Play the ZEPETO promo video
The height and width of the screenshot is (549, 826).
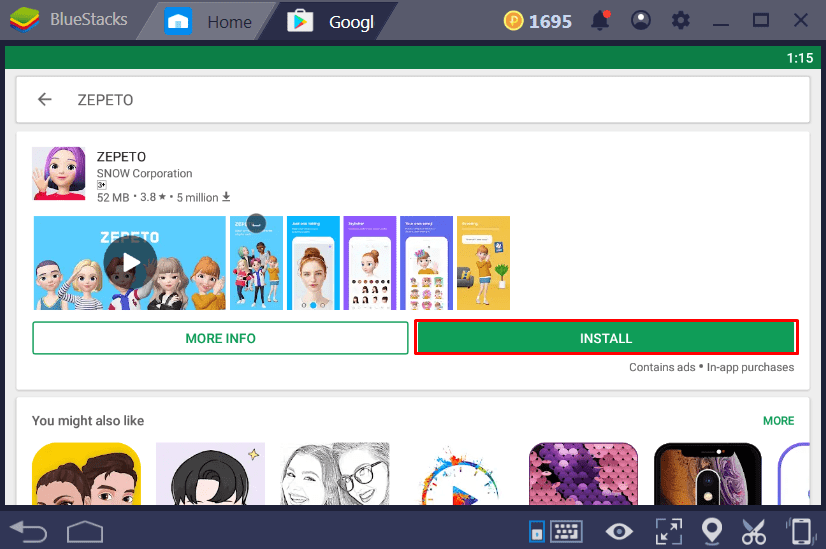[129, 262]
